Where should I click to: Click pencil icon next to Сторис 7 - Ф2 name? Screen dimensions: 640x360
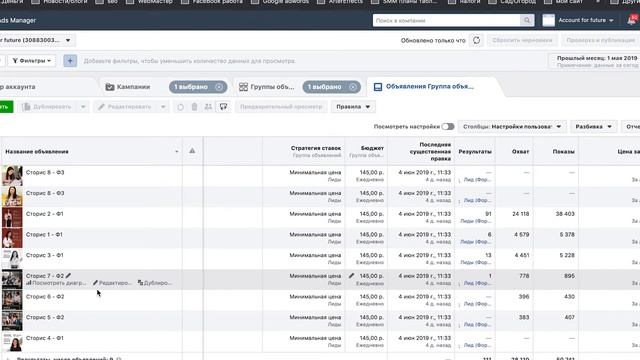coord(69,276)
